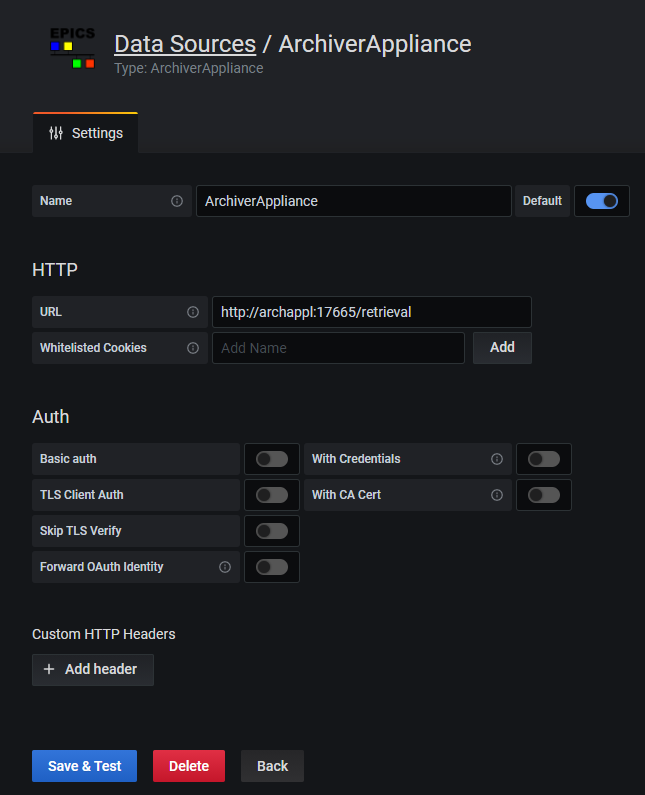Open the Settings tab

click(86, 133)
